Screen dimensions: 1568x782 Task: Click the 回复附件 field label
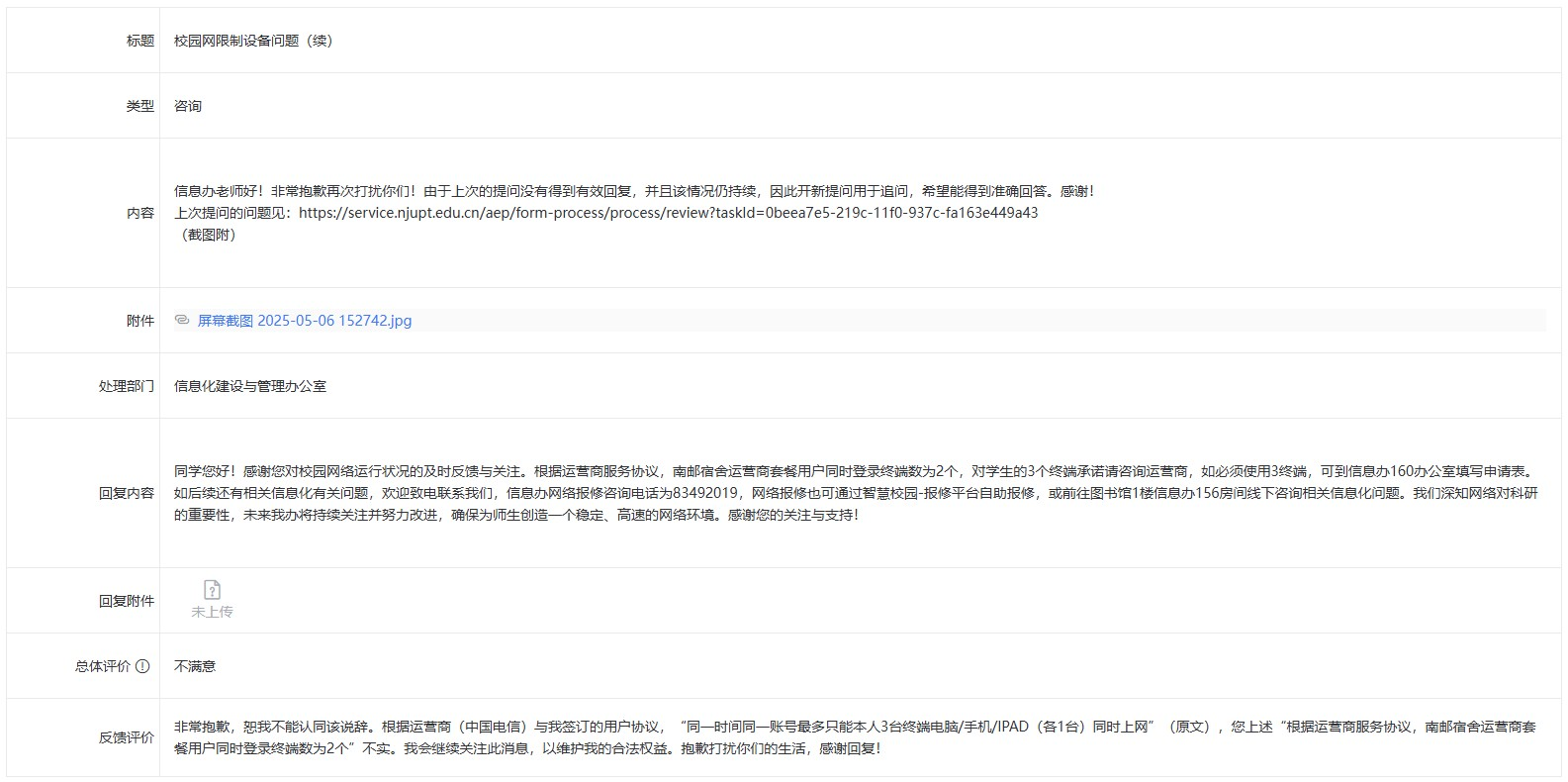click(x=126, y=601)
